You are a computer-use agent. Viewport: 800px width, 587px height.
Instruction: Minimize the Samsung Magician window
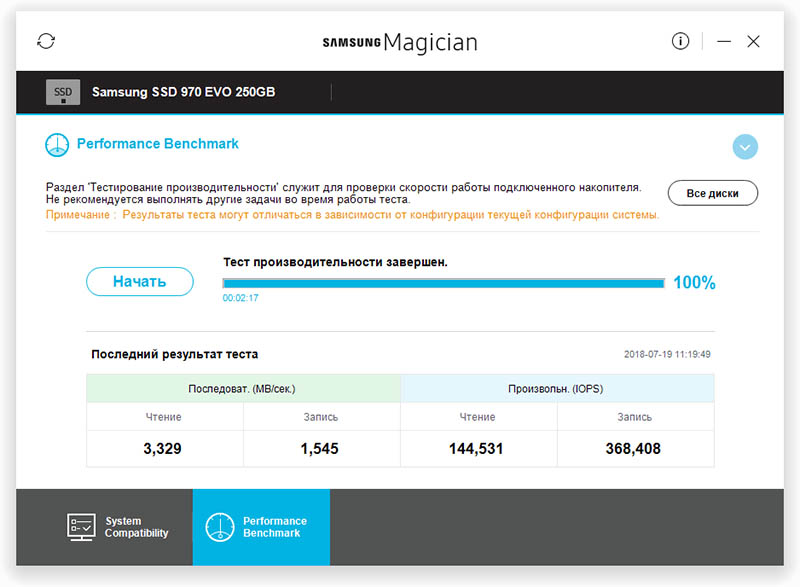click(723, 41)
